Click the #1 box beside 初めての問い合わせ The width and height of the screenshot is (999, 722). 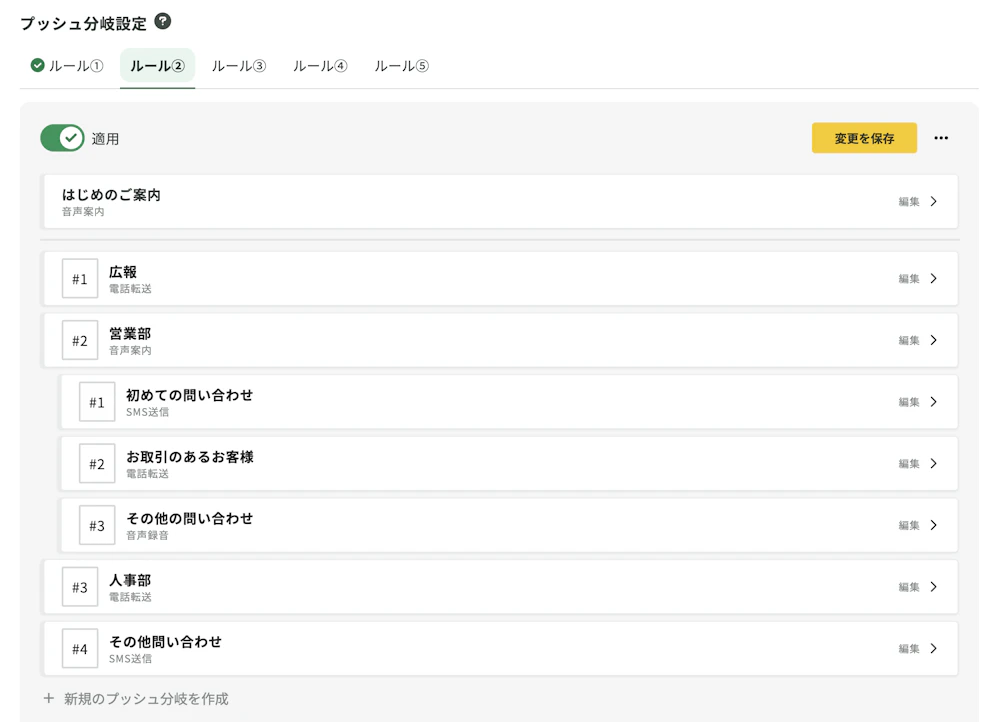[97, 402]
